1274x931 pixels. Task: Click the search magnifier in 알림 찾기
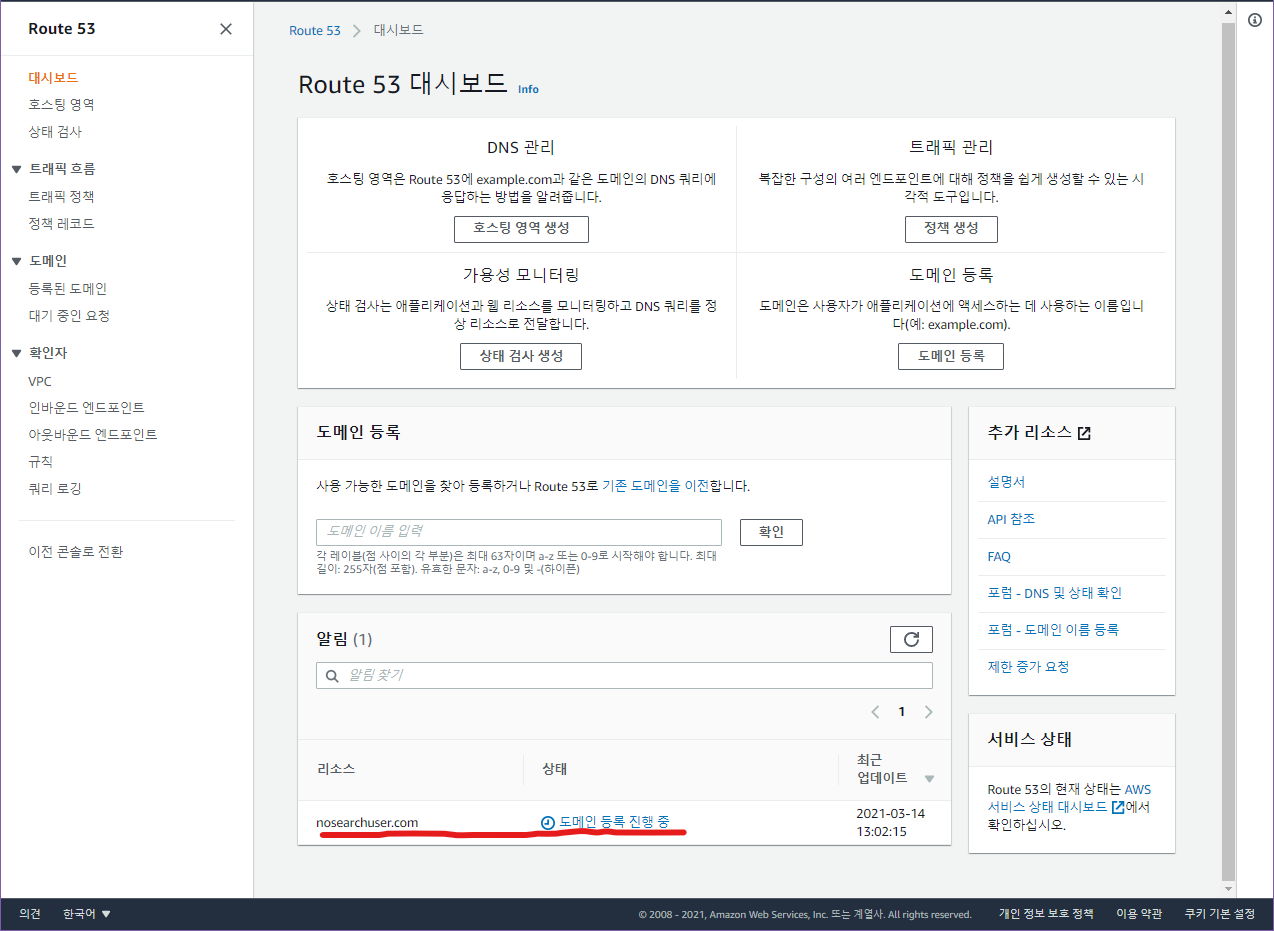point(332,676)
